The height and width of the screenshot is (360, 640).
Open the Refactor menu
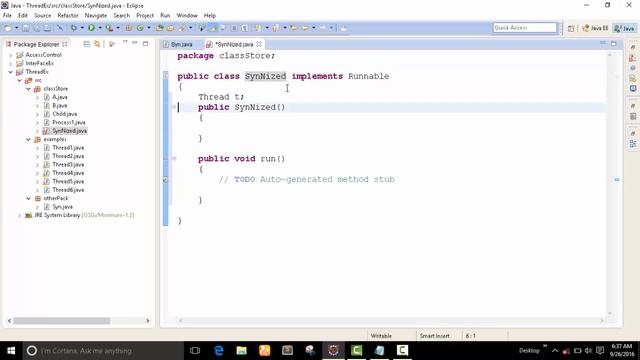click(x=68, y=16)
